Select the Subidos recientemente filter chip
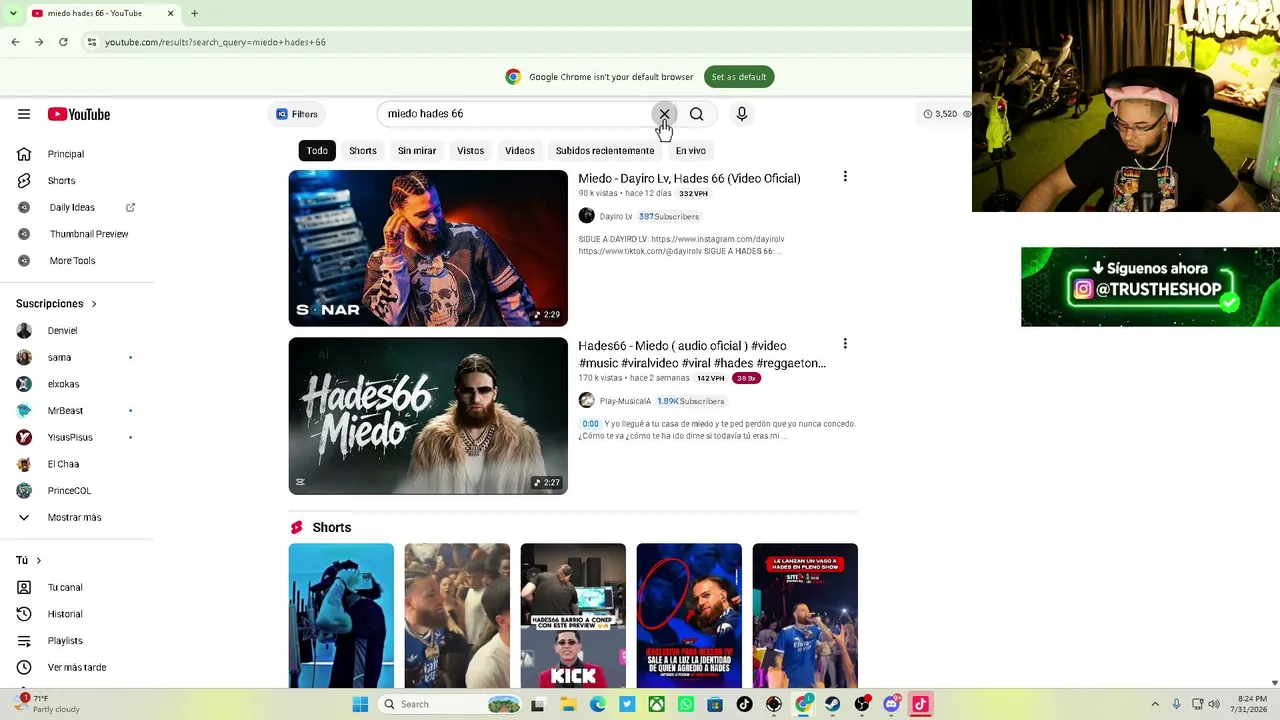Screen dimensions: 1280x720 605,150
